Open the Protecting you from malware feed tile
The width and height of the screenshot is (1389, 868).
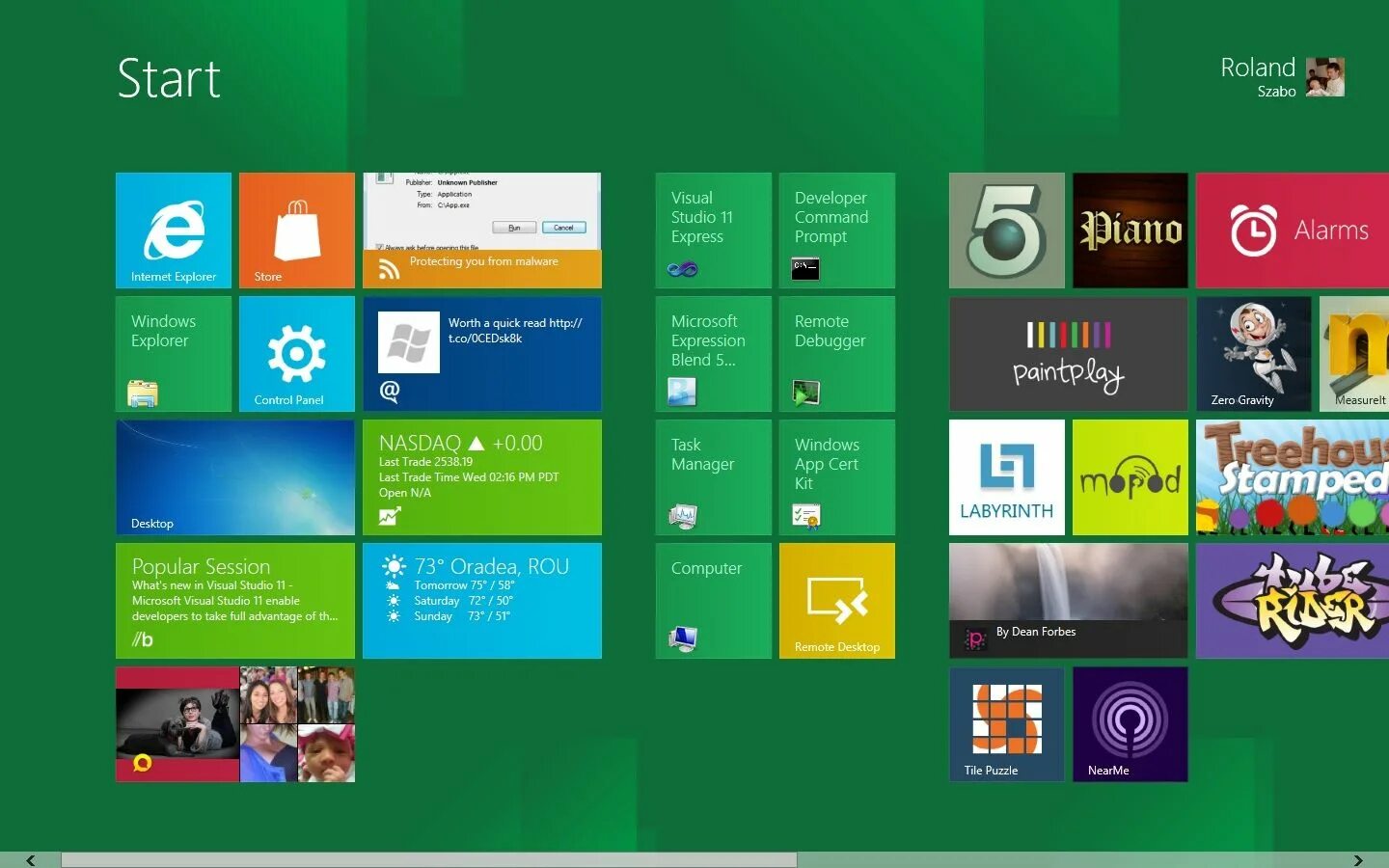point(482,231)
